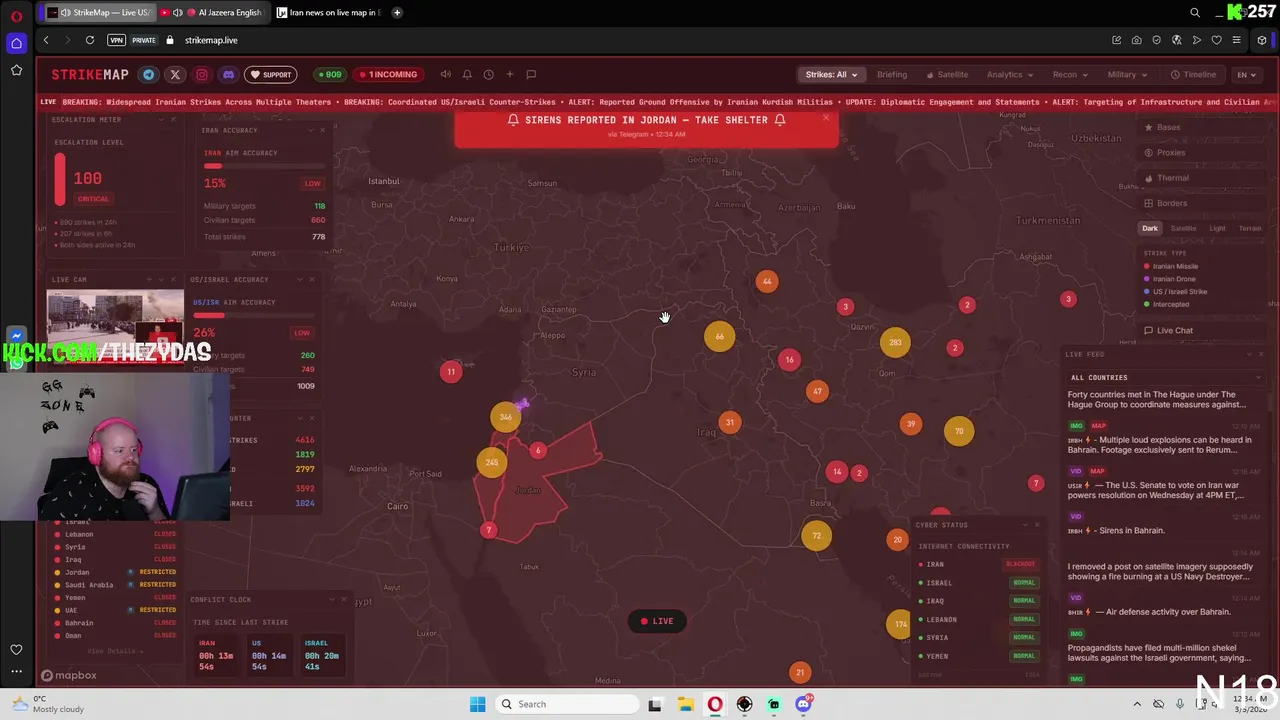Open the EN language dropdown
This screenshot has height=720, width=1280.
1246,74
